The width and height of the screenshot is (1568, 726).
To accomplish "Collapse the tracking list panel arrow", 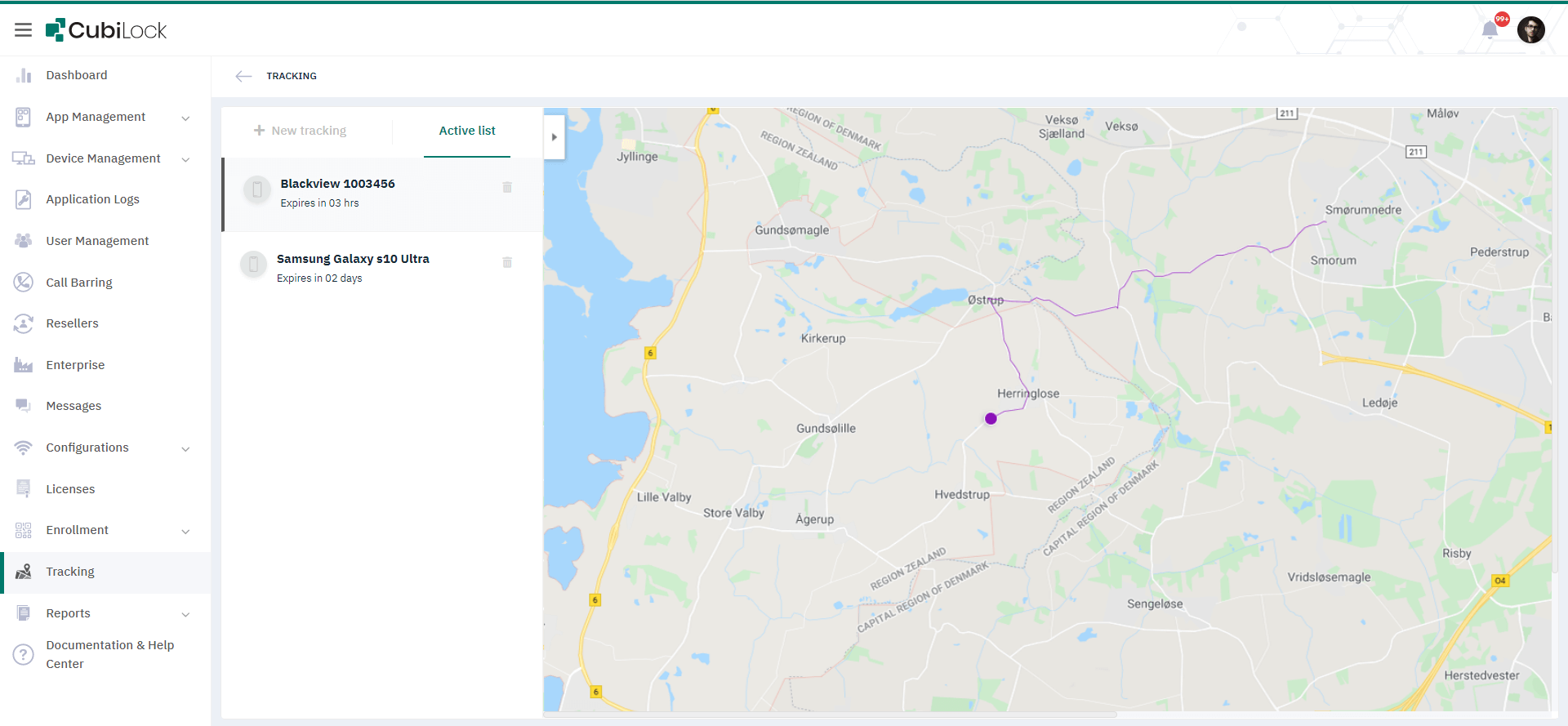I will 554,137.
